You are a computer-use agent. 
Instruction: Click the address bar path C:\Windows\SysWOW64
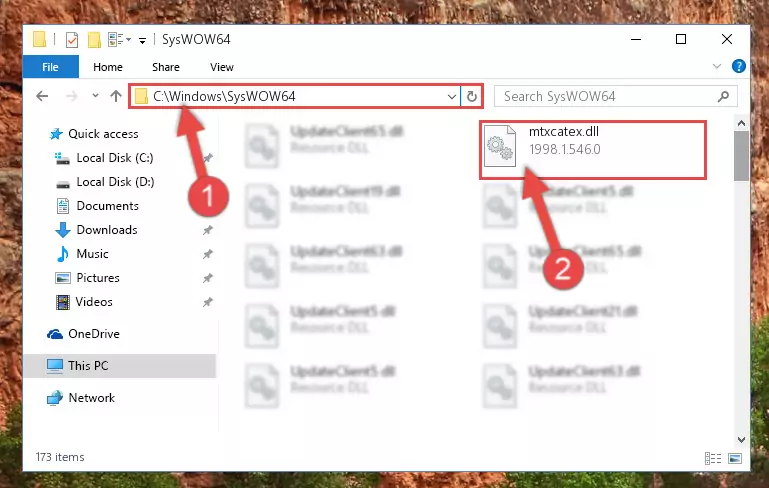point(224,96)
